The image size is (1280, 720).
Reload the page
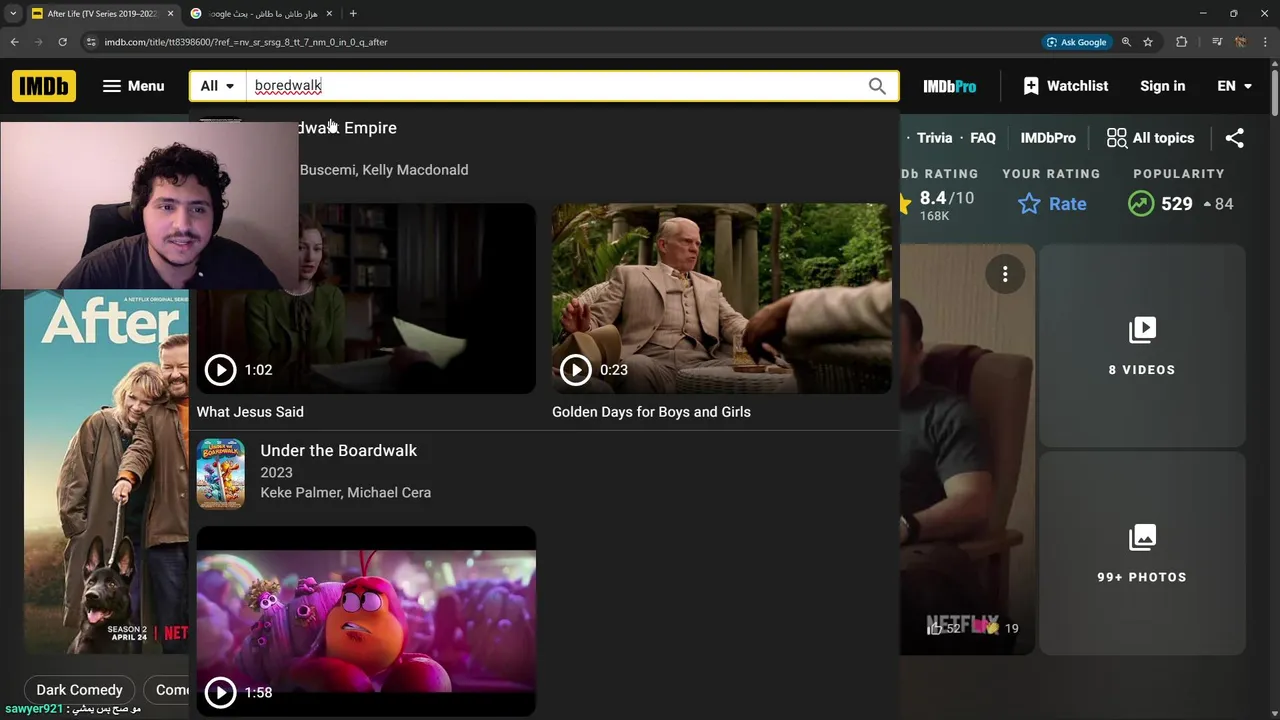coord(62,42)
